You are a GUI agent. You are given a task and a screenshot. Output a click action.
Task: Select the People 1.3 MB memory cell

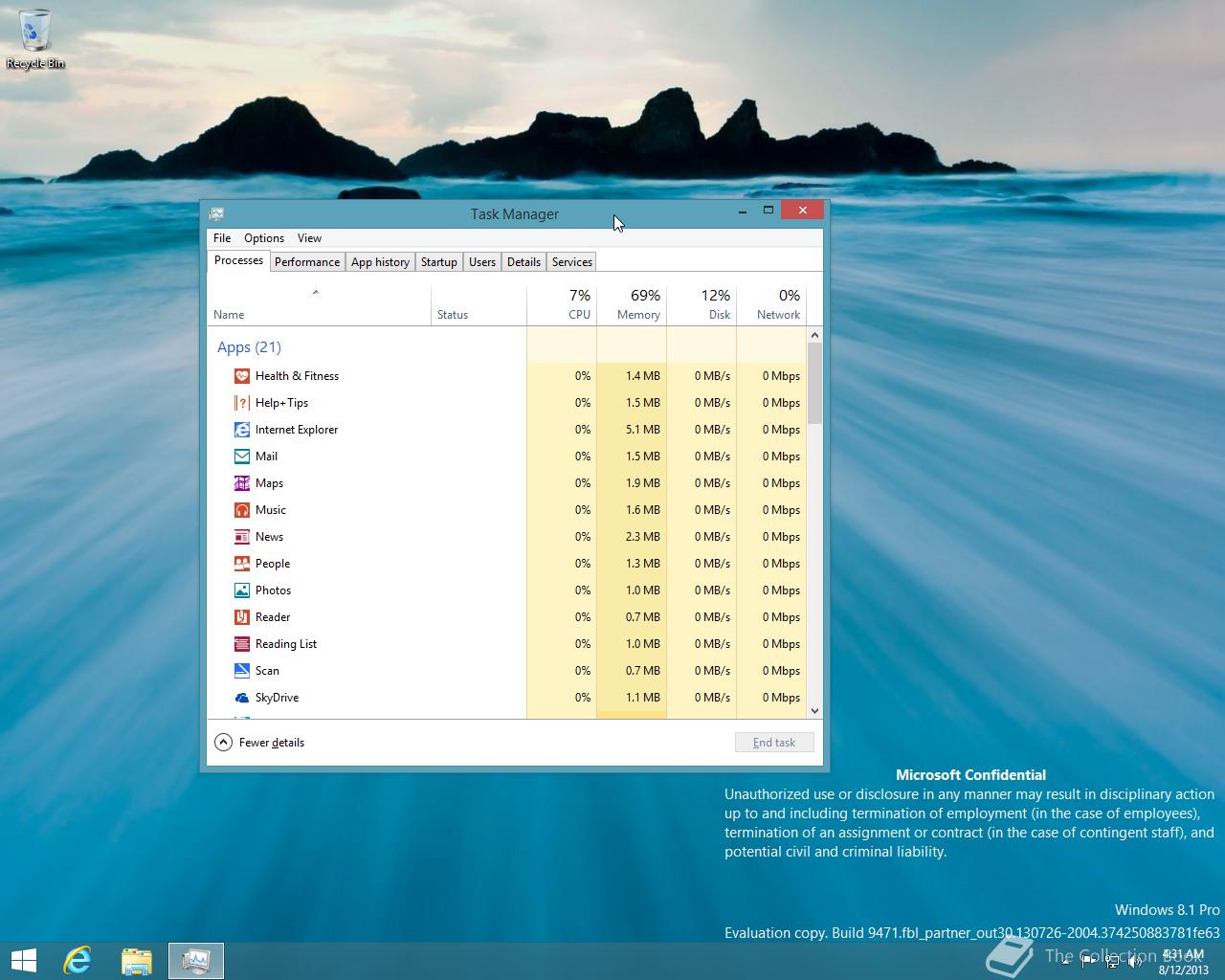click(632, 564)
